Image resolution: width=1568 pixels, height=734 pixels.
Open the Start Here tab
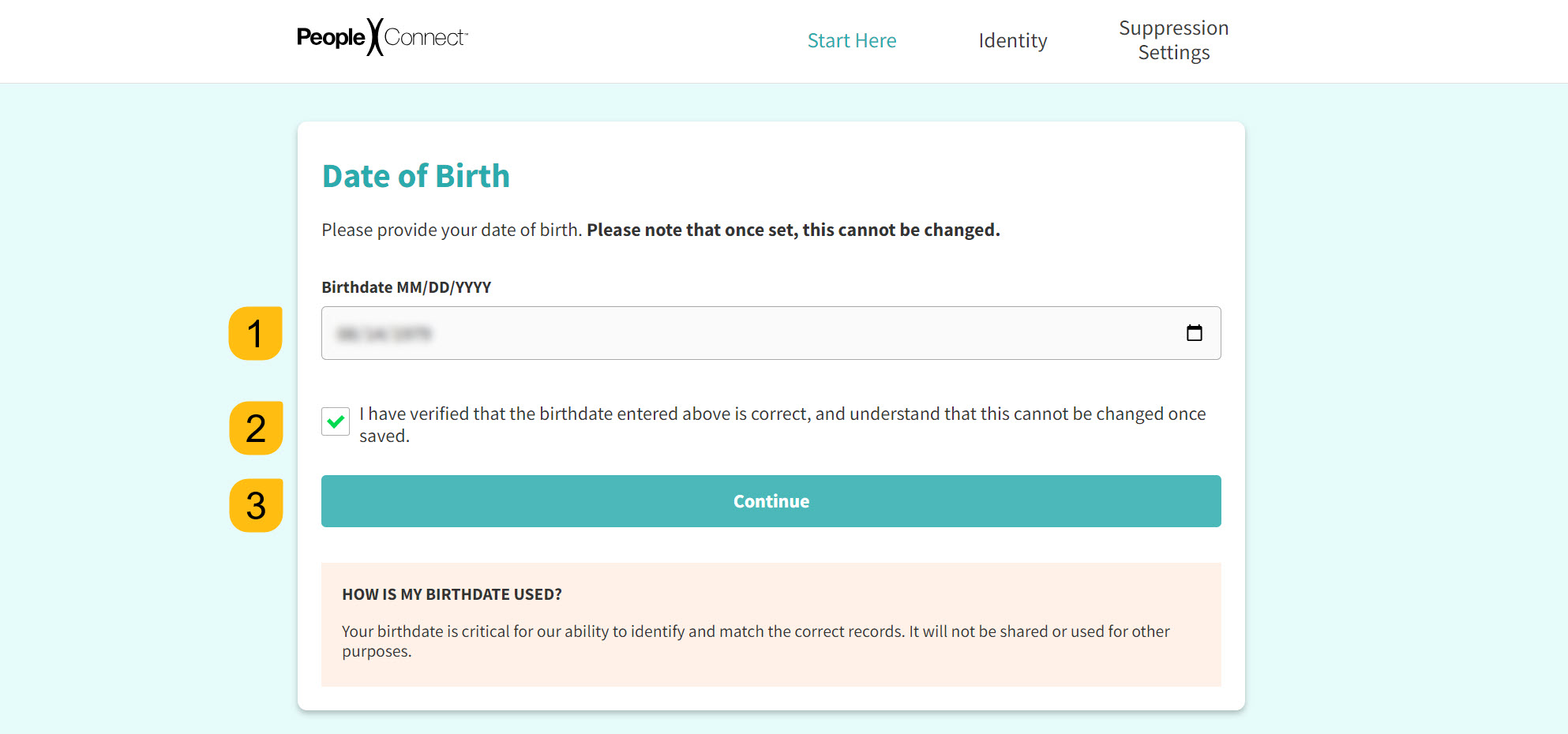[x=852, y=40]
